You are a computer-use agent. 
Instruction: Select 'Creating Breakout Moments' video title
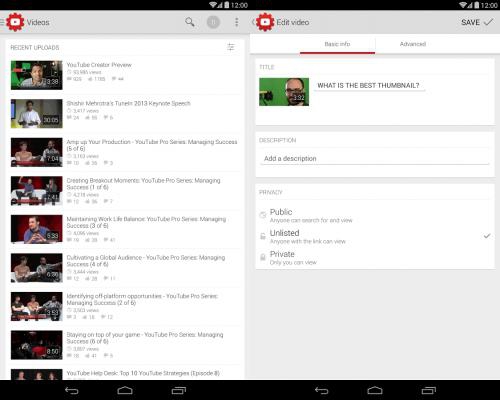click(143, 184)
